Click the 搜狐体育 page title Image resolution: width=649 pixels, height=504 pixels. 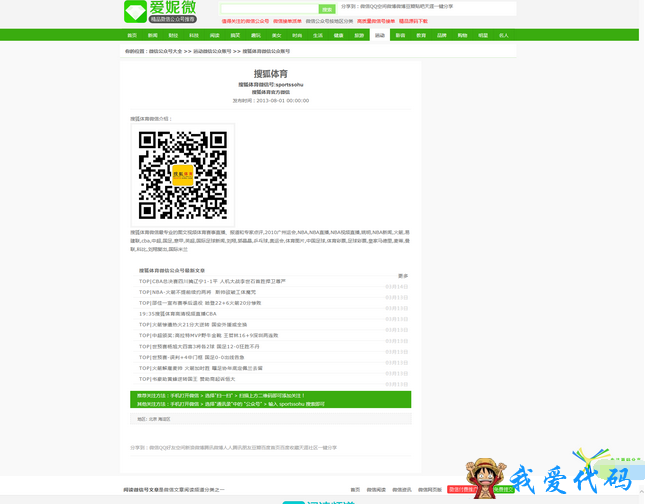271,74
